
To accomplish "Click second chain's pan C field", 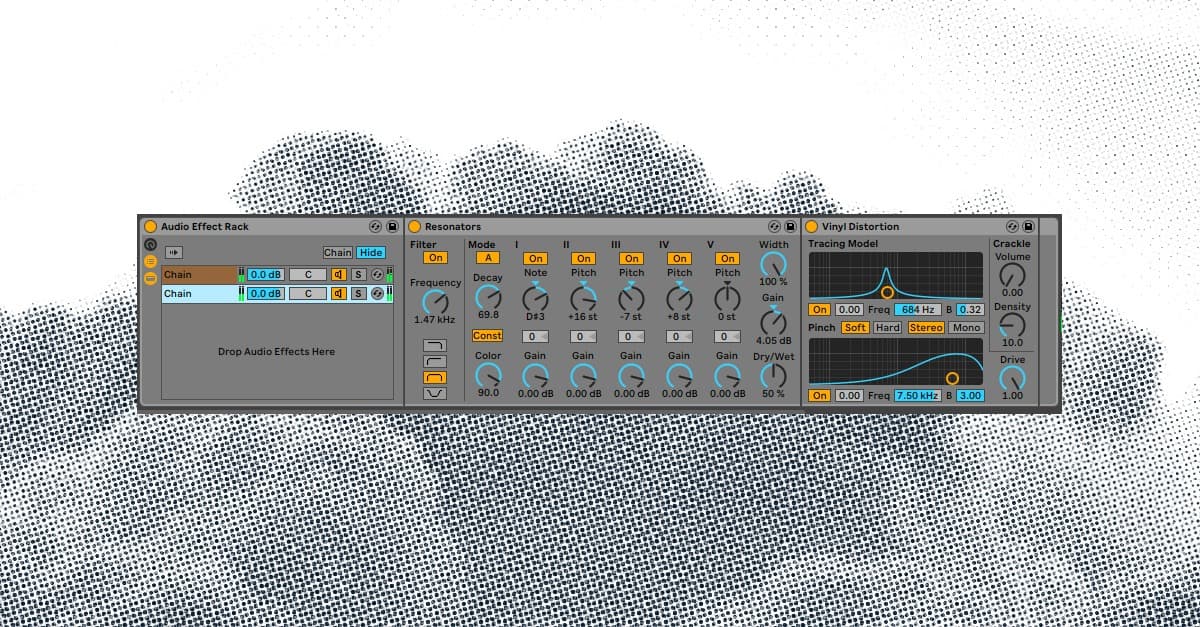I will point(308,293).
